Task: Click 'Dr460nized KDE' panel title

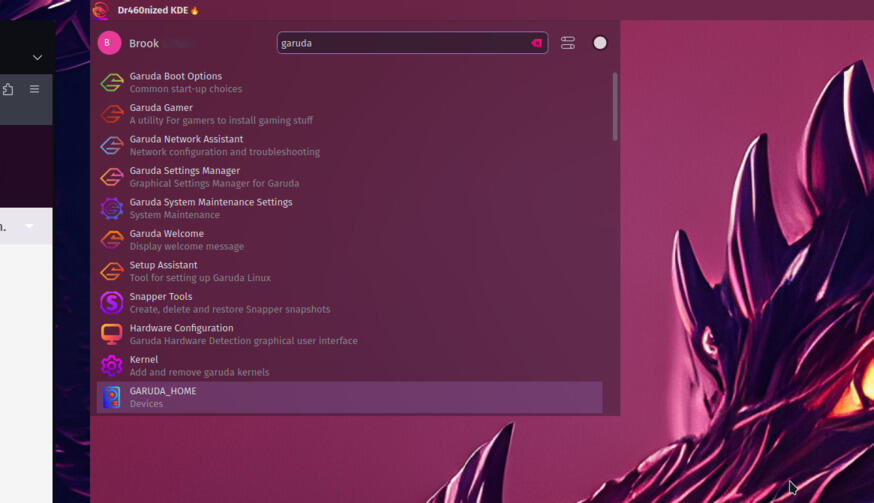Action: pyautogui.click(x=153, y=10)
